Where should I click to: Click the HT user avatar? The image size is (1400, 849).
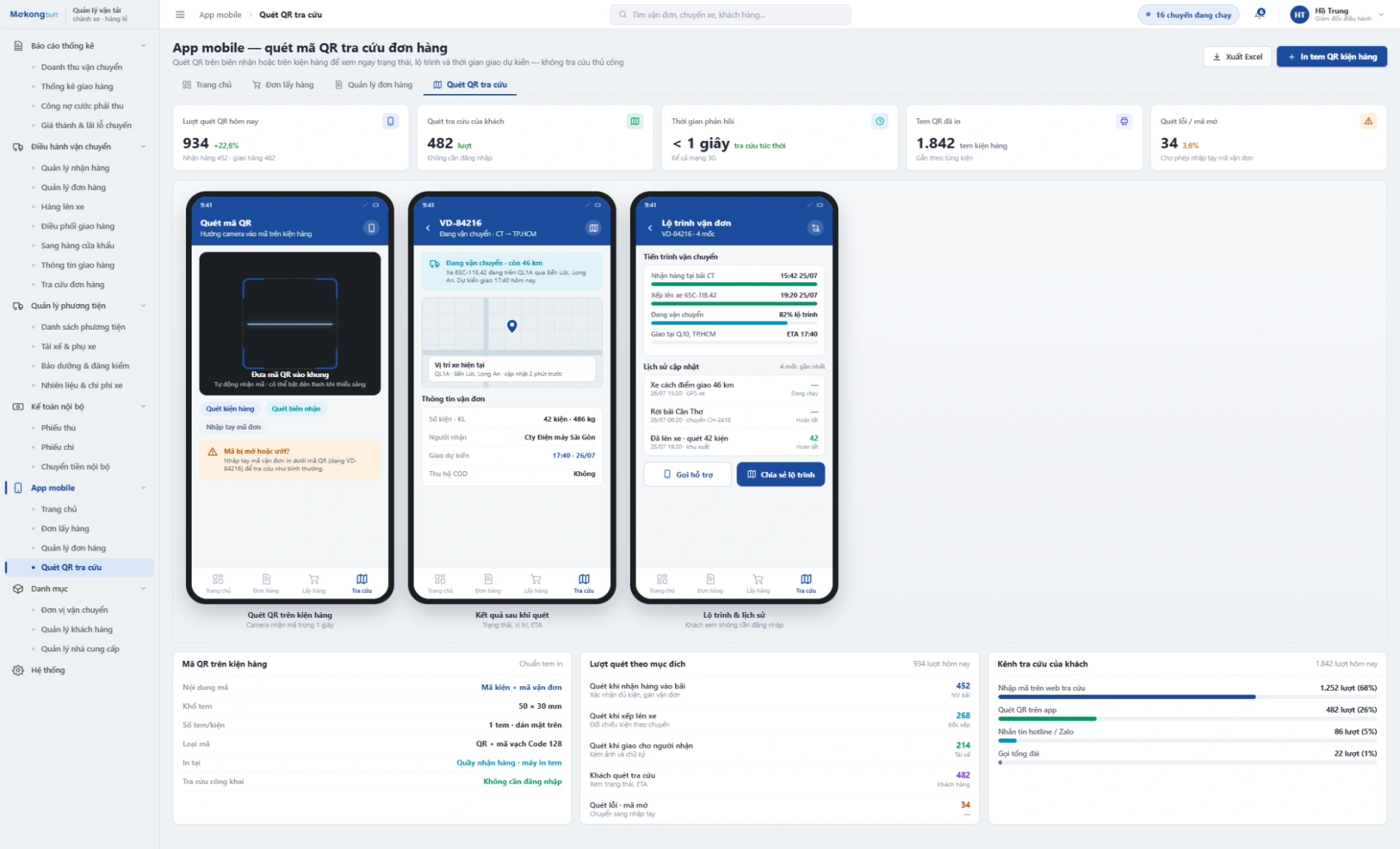(x=1299, y=15)
